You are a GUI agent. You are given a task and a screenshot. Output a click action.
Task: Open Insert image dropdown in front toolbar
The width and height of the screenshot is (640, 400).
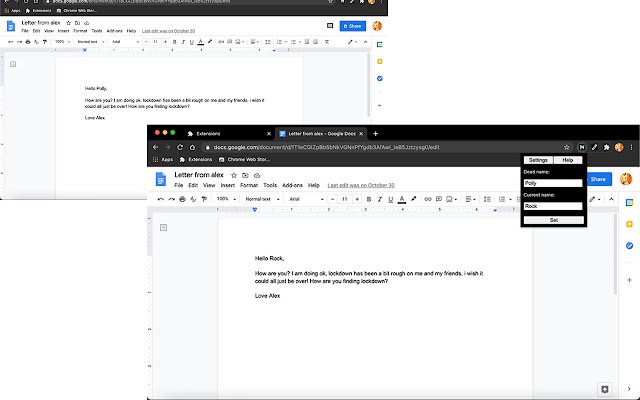(451, 199)
